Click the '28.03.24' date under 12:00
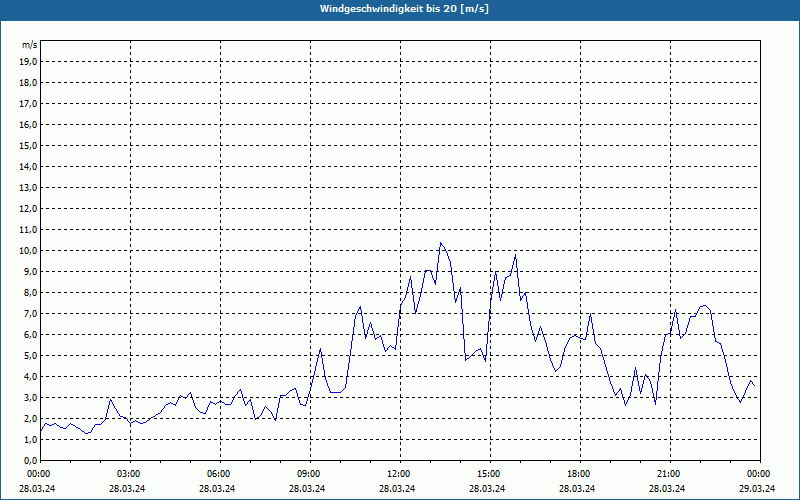Viewport: 800px width, 500px height. click(x=397, y=488)
